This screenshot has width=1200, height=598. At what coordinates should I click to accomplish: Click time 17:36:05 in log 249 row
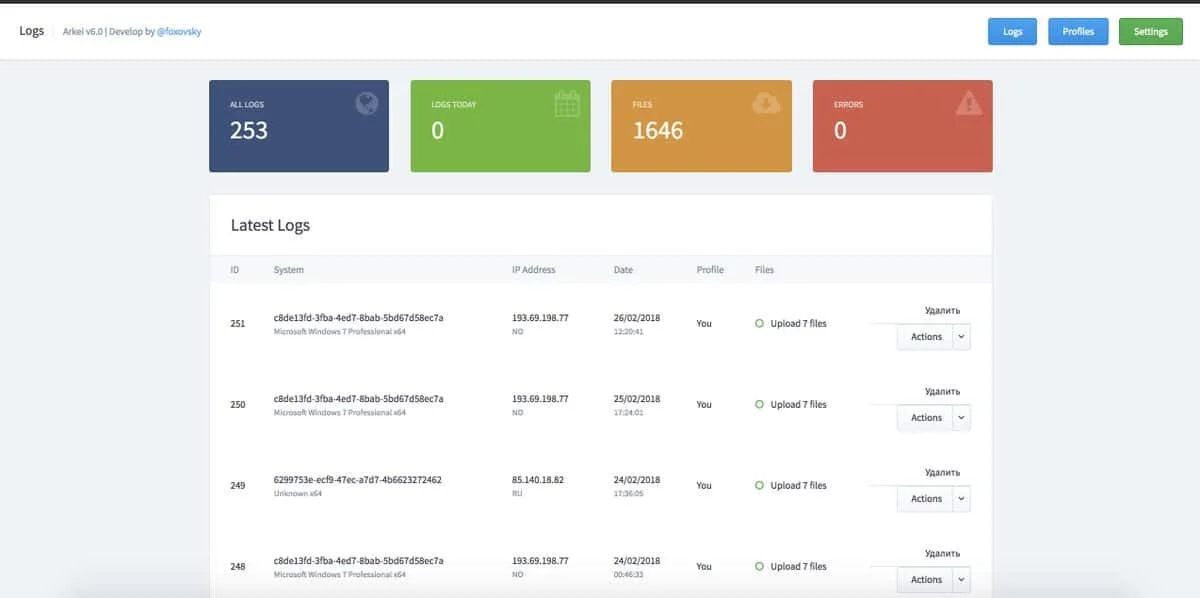pos(628,494)
